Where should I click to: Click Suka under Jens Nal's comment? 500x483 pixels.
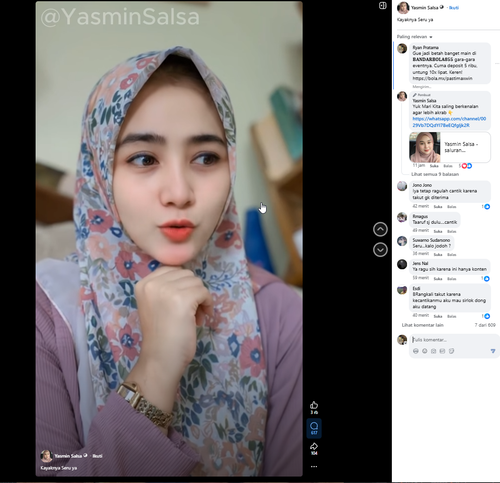click(x=438, y=279)
